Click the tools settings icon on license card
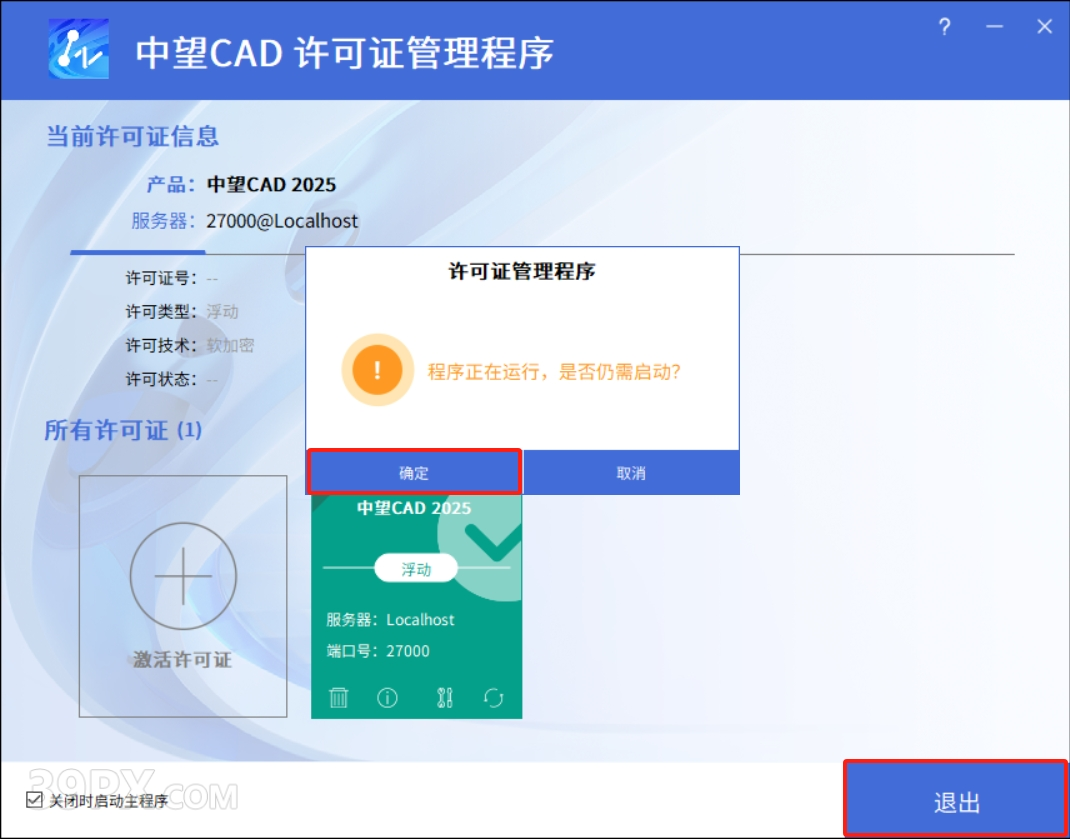This screenshot has height=839, width=1070. coord(445,698)
